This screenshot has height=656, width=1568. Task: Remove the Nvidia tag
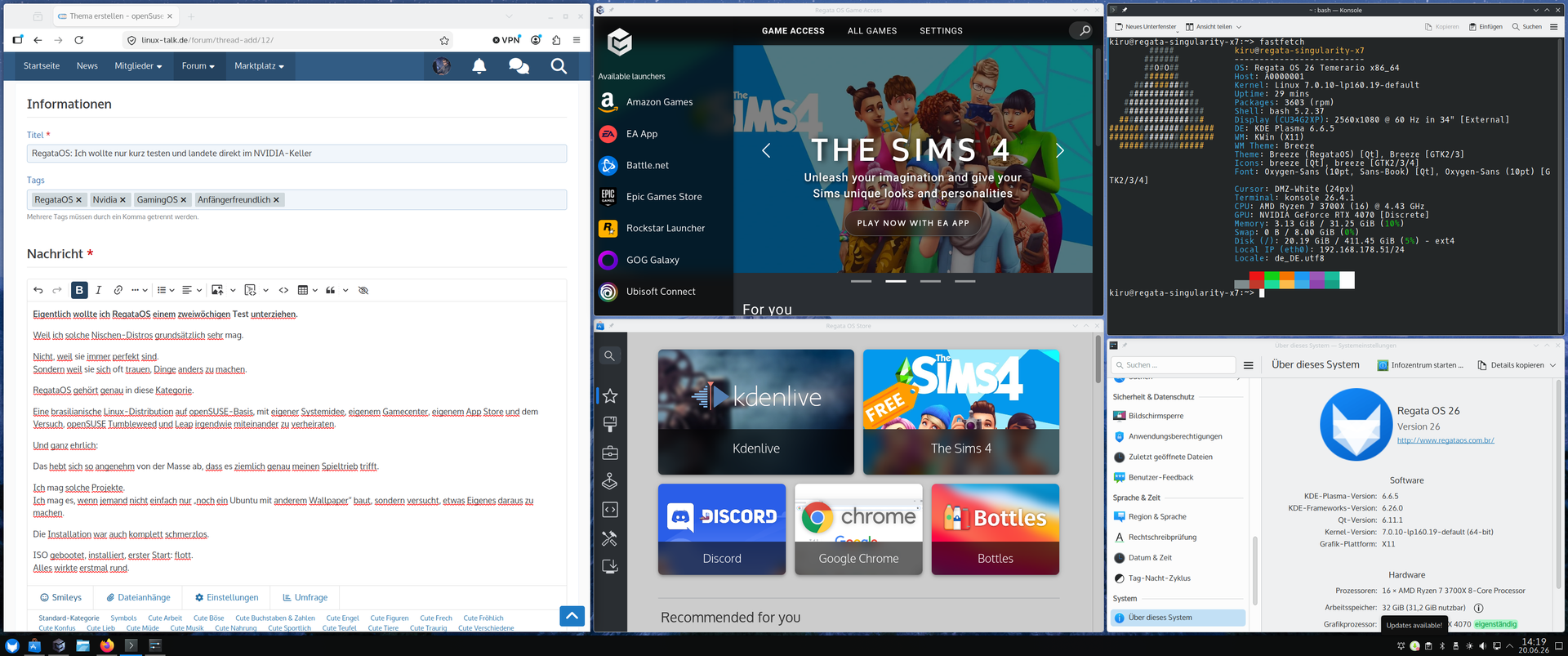[122, 200]
